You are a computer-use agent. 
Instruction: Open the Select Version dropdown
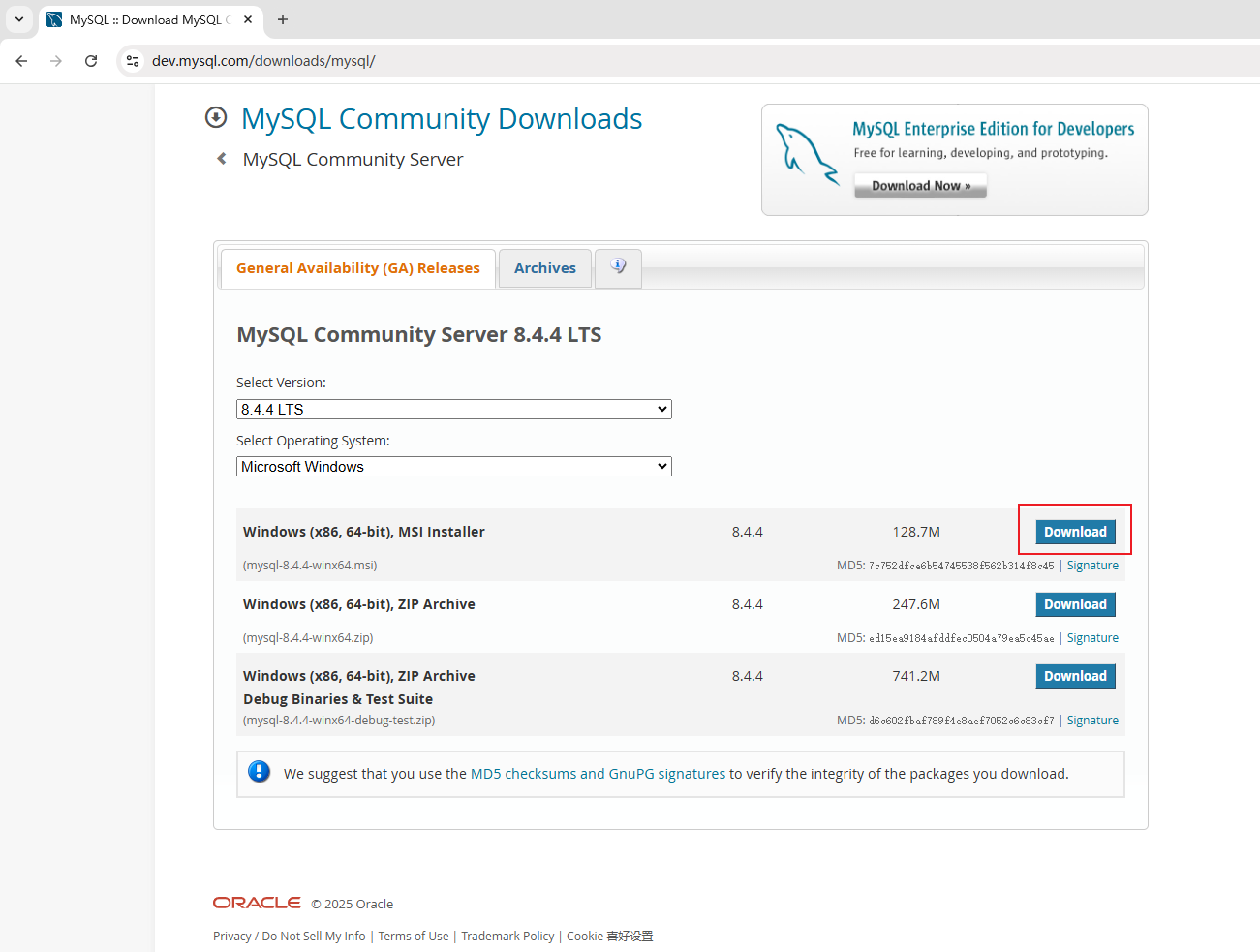coord(454,409)
